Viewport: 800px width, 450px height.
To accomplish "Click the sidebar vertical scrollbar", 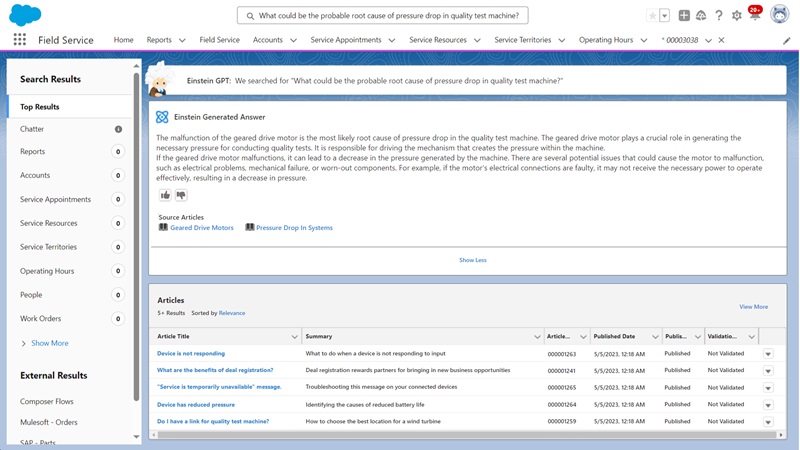I will click(136, 236).
